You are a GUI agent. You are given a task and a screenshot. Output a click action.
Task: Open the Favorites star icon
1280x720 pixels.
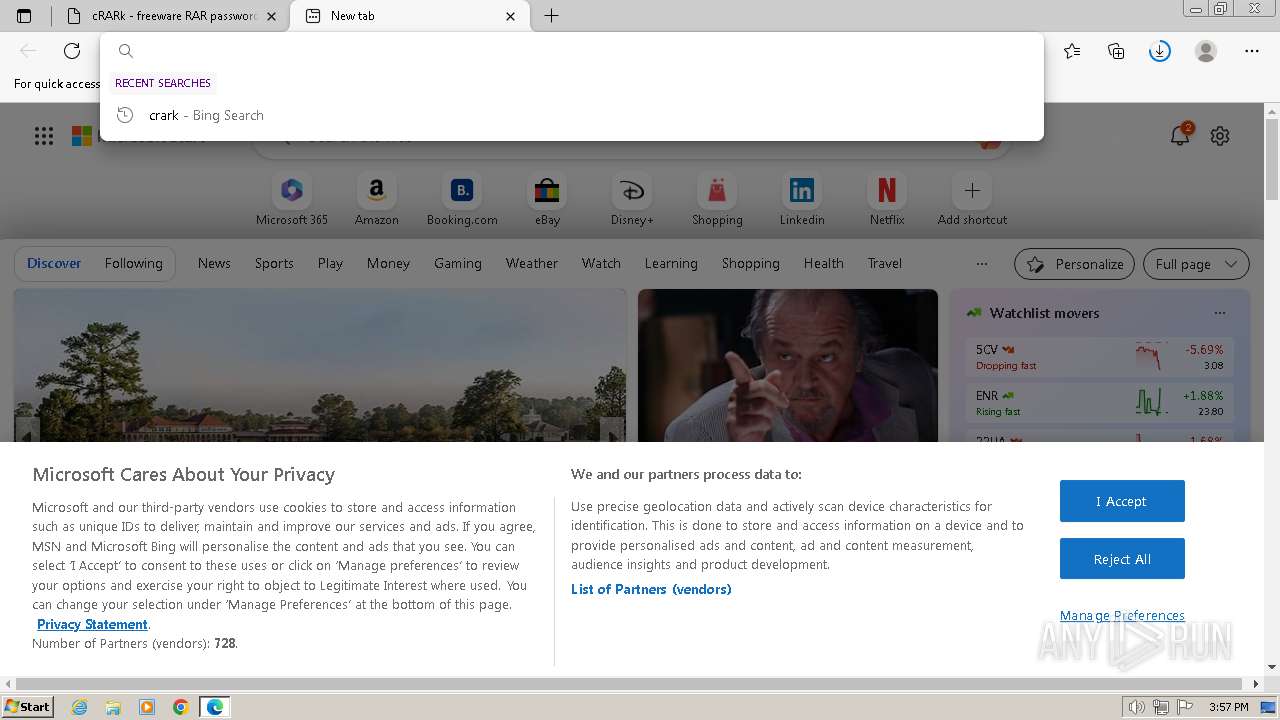tap(1072, 51)
